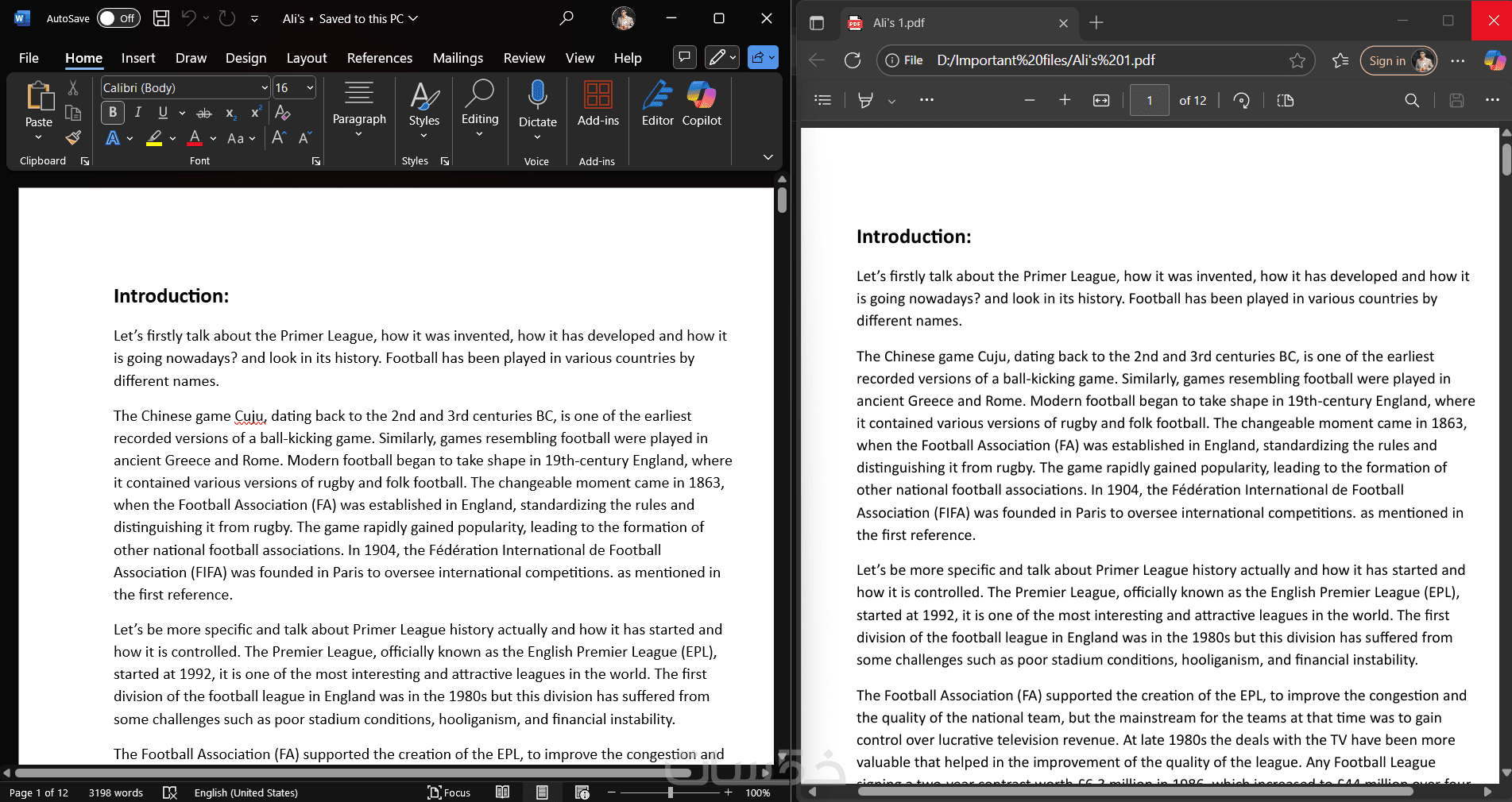Image resolution: width=1512 pixels, height=802 pixels.
Task: Click the Save icon in Word's title bar
Action: tap(161, 18)
